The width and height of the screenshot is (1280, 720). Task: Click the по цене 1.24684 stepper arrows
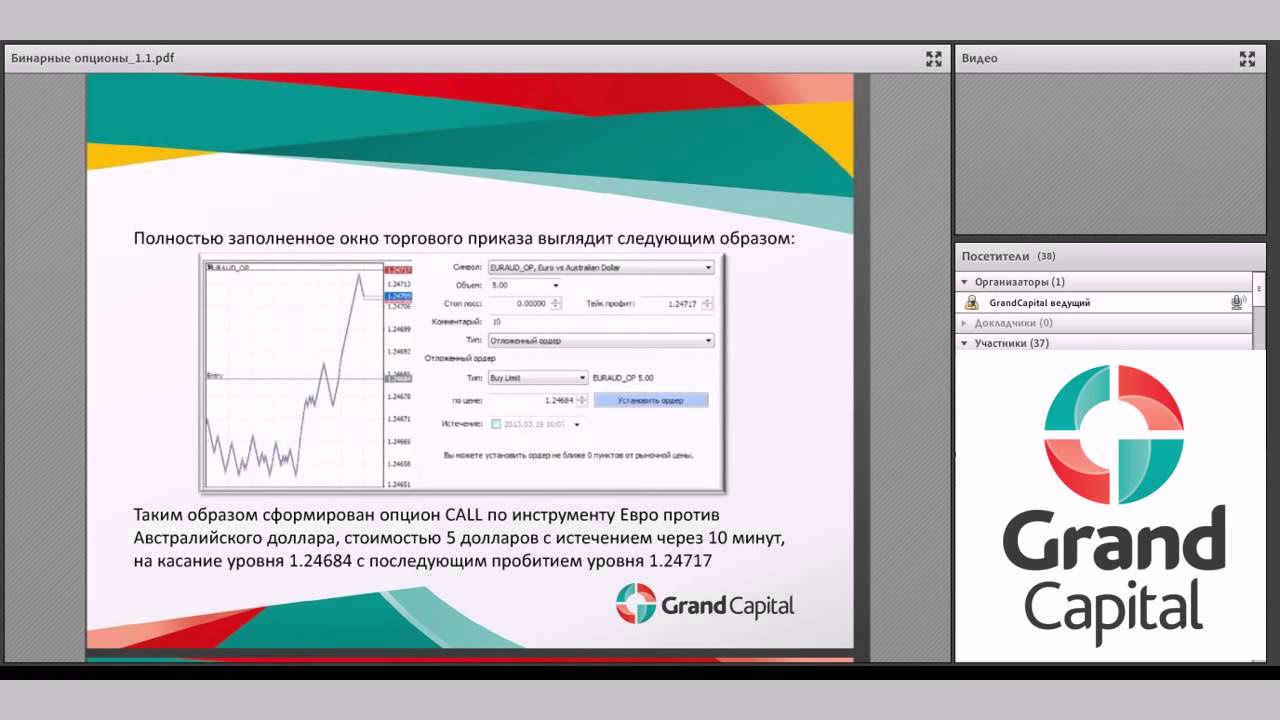point(582,400)
